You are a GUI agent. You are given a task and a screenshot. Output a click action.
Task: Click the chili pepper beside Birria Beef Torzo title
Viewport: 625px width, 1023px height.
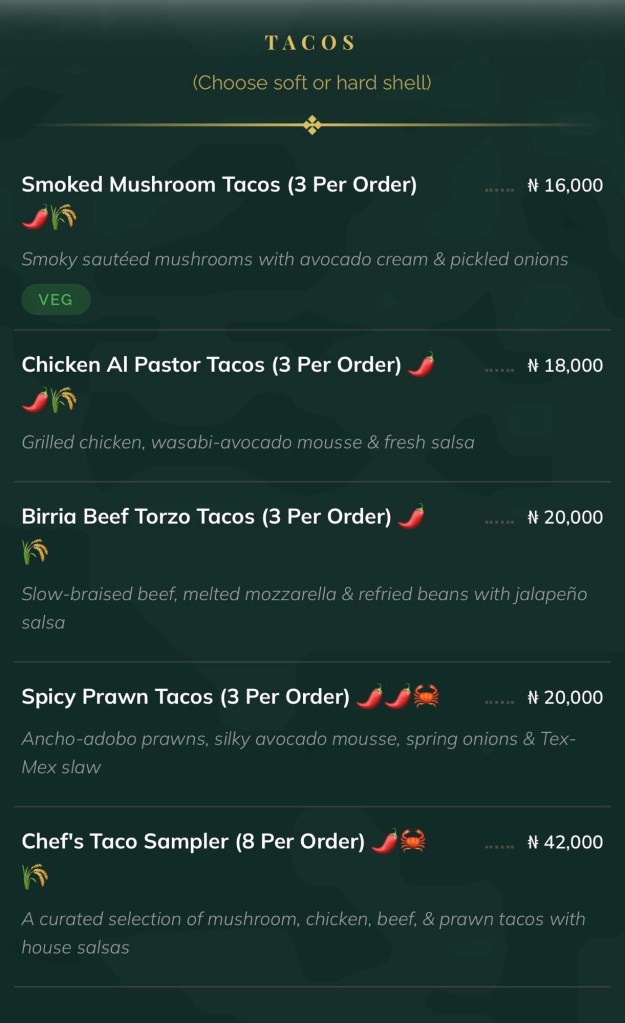click(411, 517)
